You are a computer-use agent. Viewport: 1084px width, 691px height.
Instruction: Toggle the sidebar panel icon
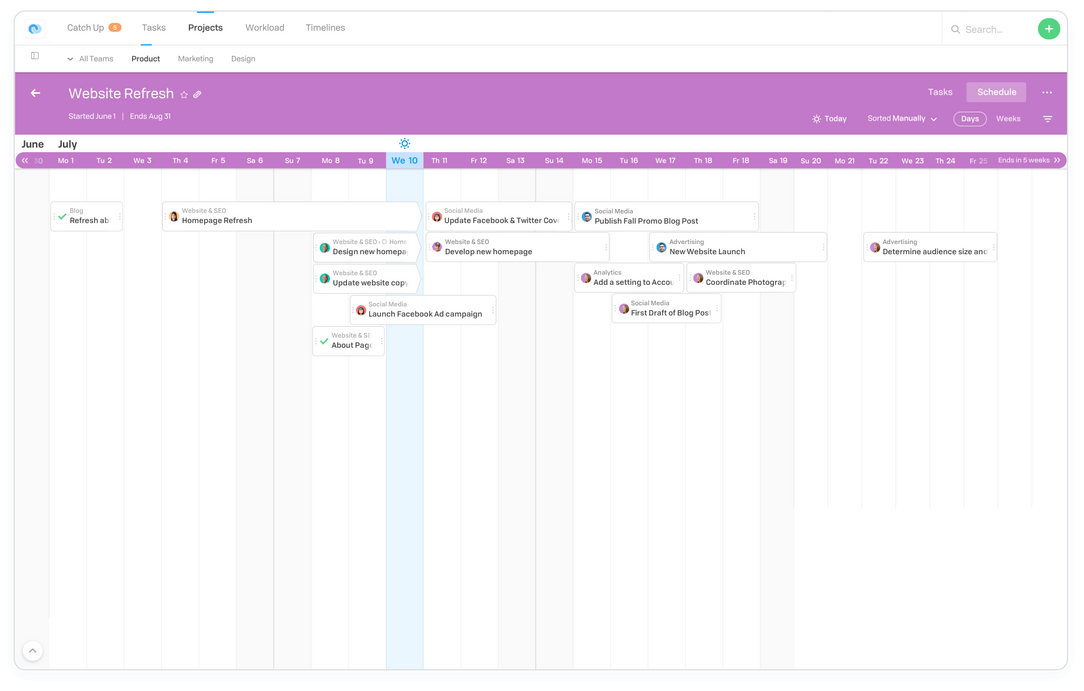tap(35, 56)
